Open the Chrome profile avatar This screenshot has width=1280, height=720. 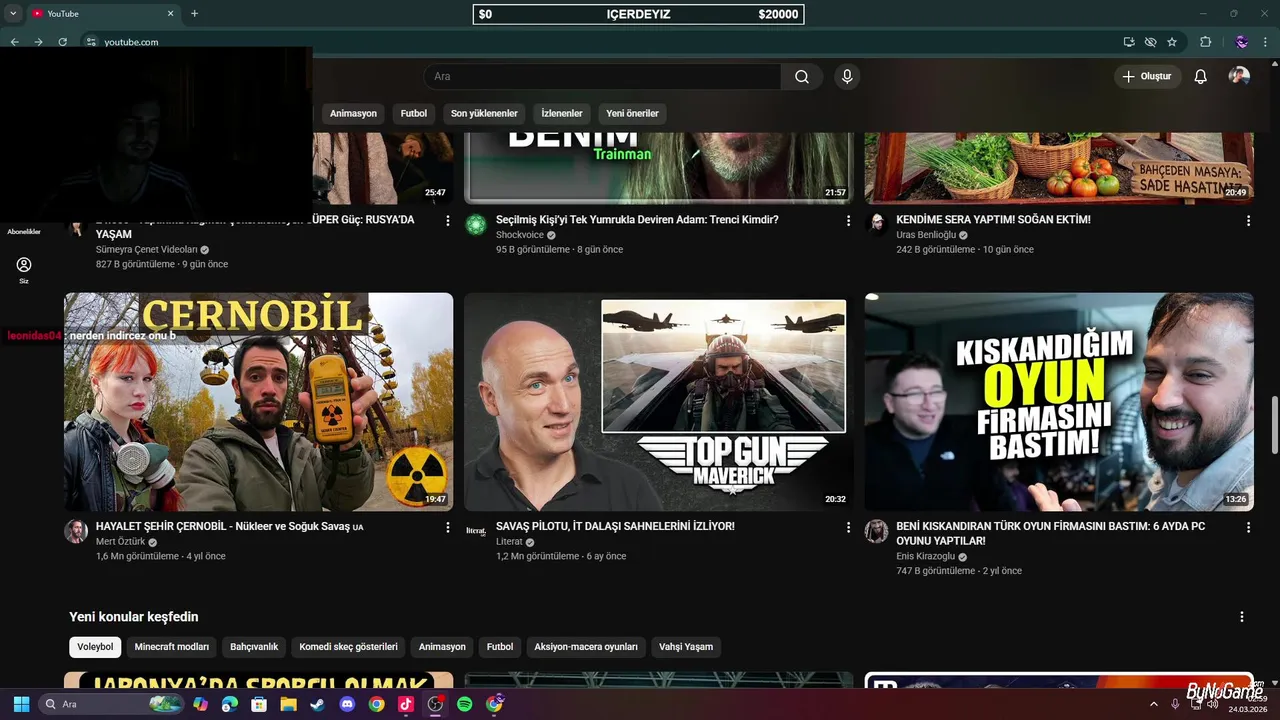[x=1241, y=42]
